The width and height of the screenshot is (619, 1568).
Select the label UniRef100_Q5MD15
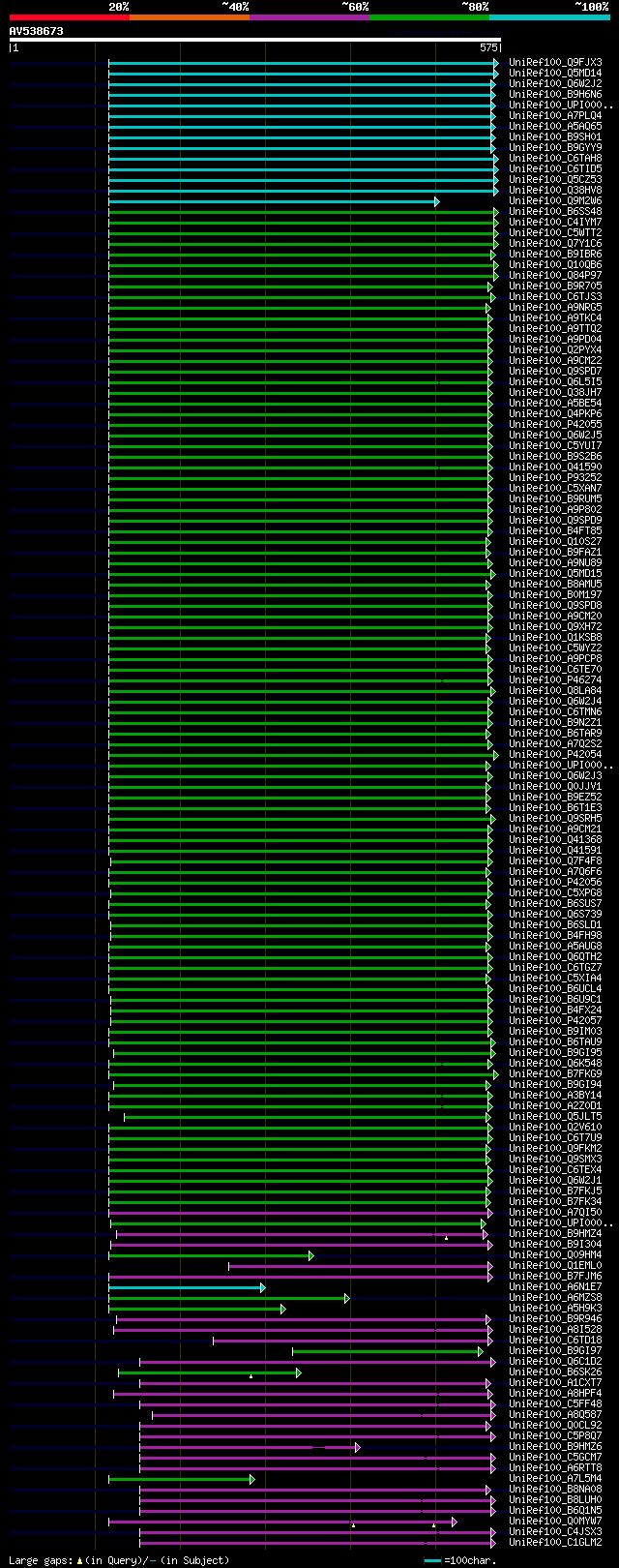(x=555, y=574)
